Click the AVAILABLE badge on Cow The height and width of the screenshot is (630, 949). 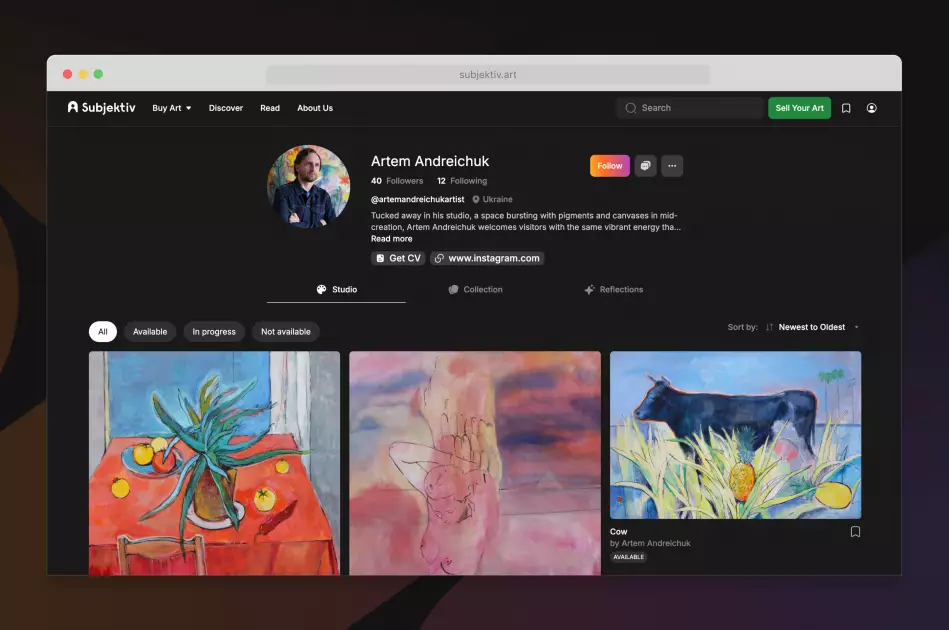click(x=628, y=557)
